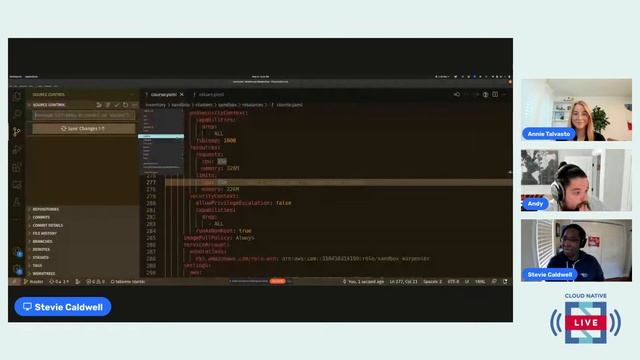Expand the COMMIT DETAILS section
The width and height of the screenshot is (640, 360).
tap(48, 225)
